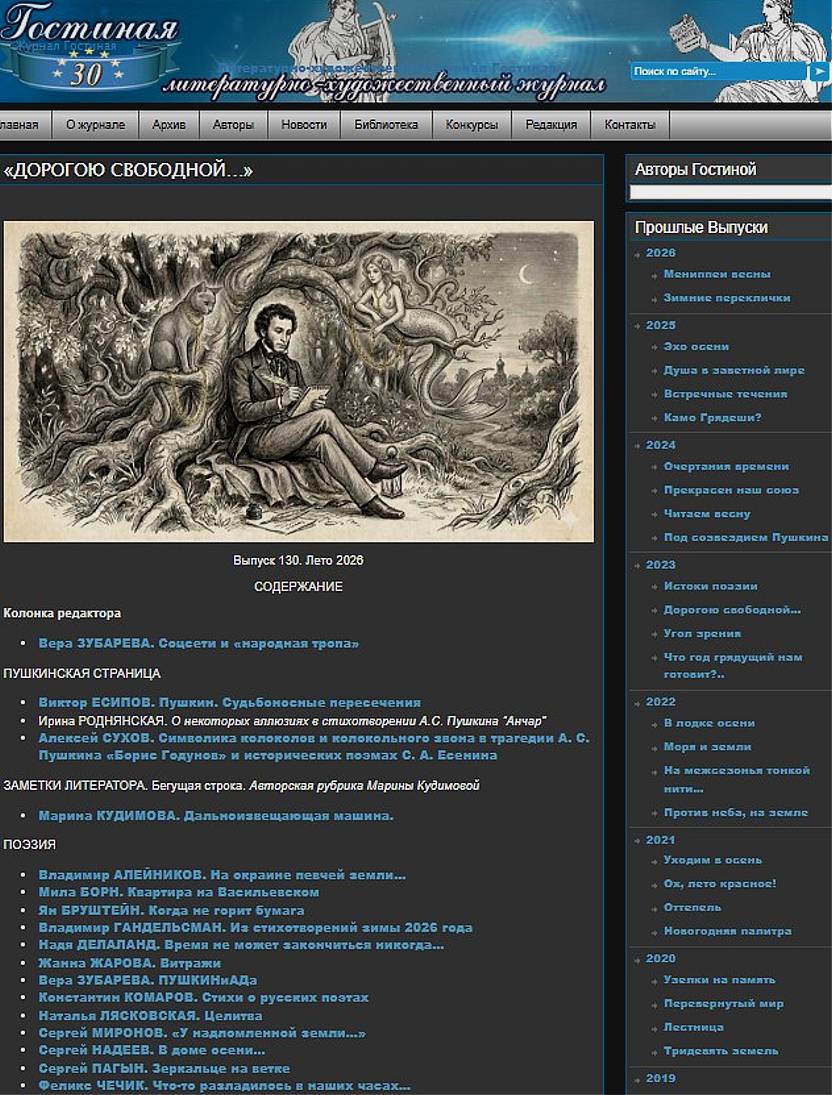Expand the 2020 year in past issues
Image resolution: width=832 pixels, height=1095 pixels.
tap(661, 959)
